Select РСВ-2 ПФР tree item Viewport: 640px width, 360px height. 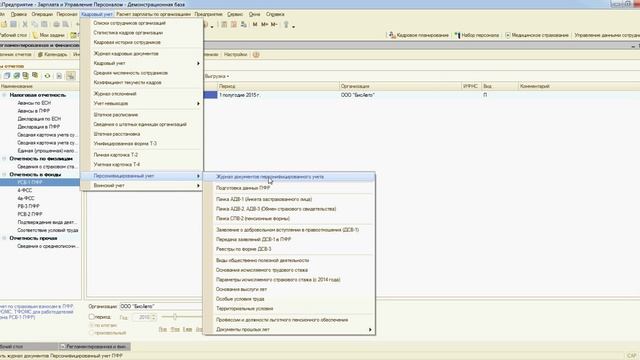(30, 214)
